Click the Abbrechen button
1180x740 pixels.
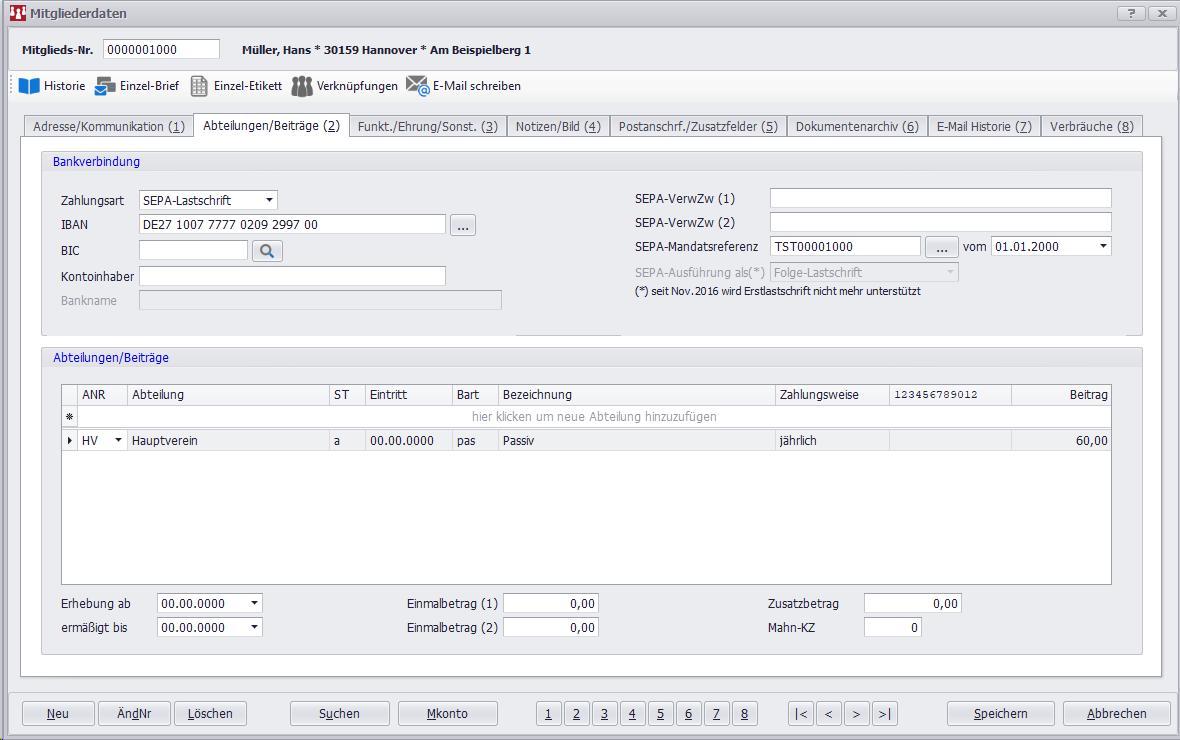point(1117,713)
